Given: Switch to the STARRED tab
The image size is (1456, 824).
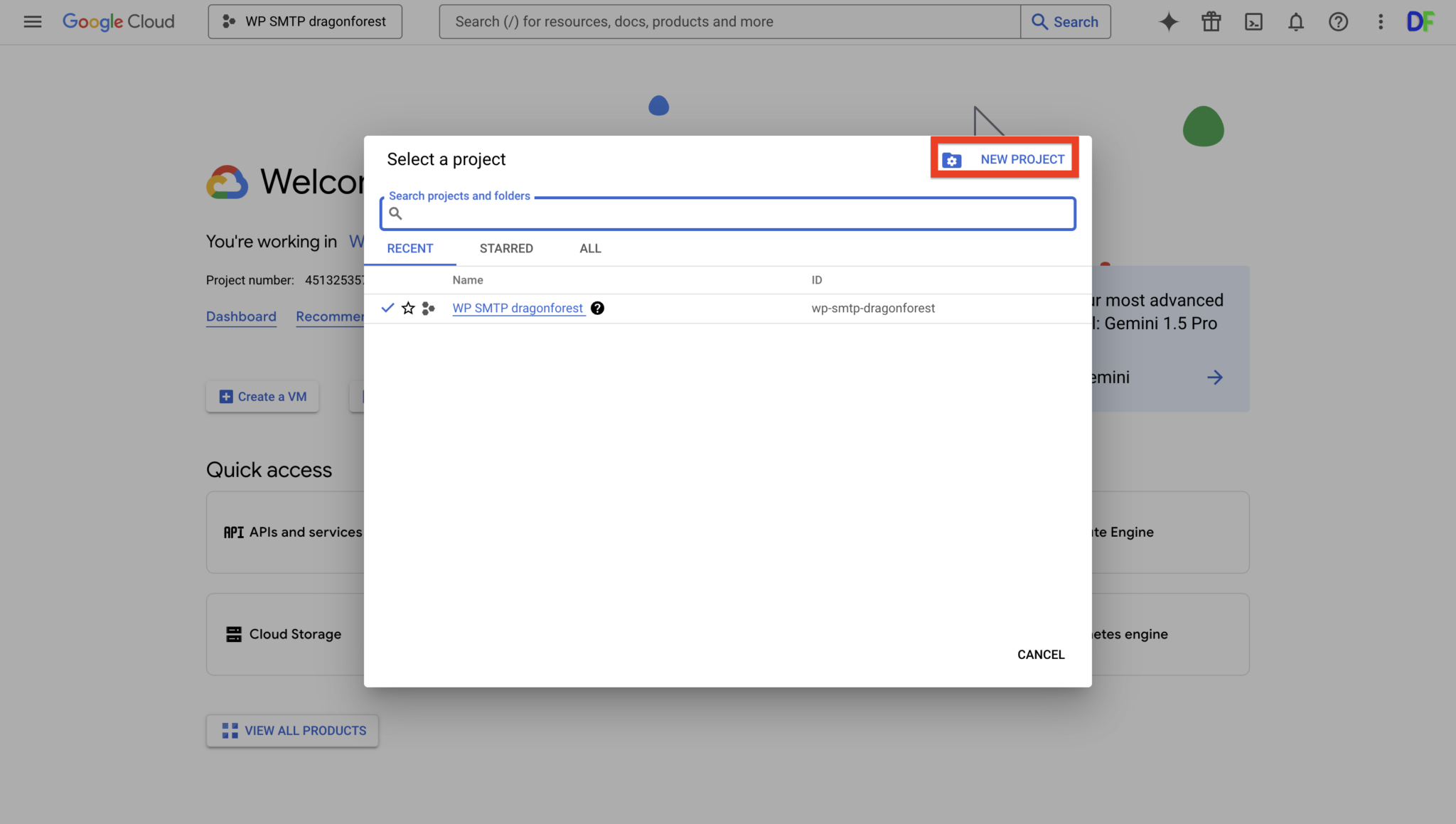Looking at the screenshot, I should coord(506,248).
